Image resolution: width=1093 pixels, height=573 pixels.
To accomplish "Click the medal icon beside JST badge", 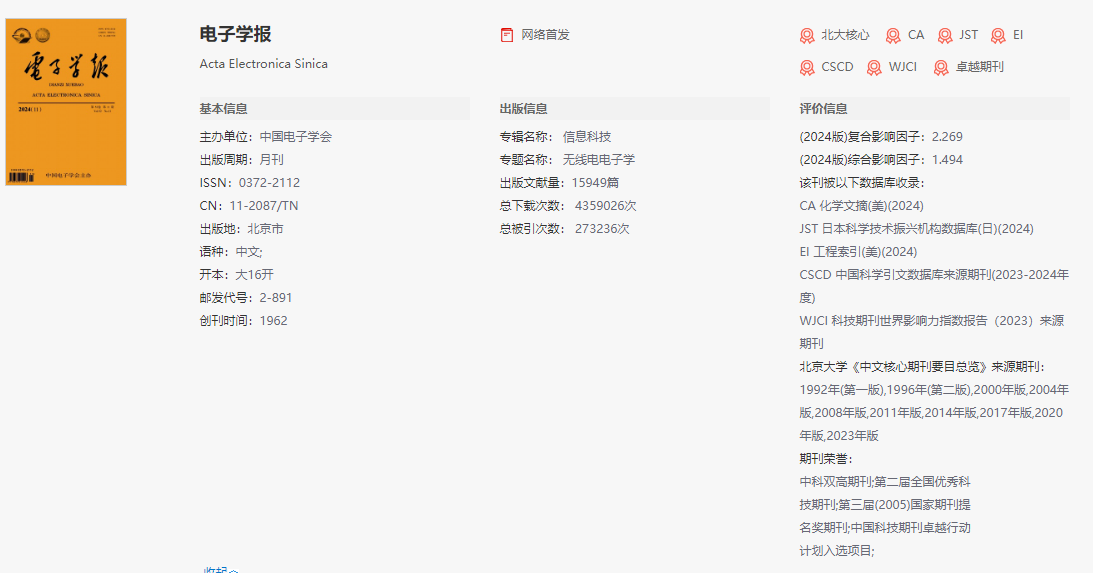I will [945, 36].
